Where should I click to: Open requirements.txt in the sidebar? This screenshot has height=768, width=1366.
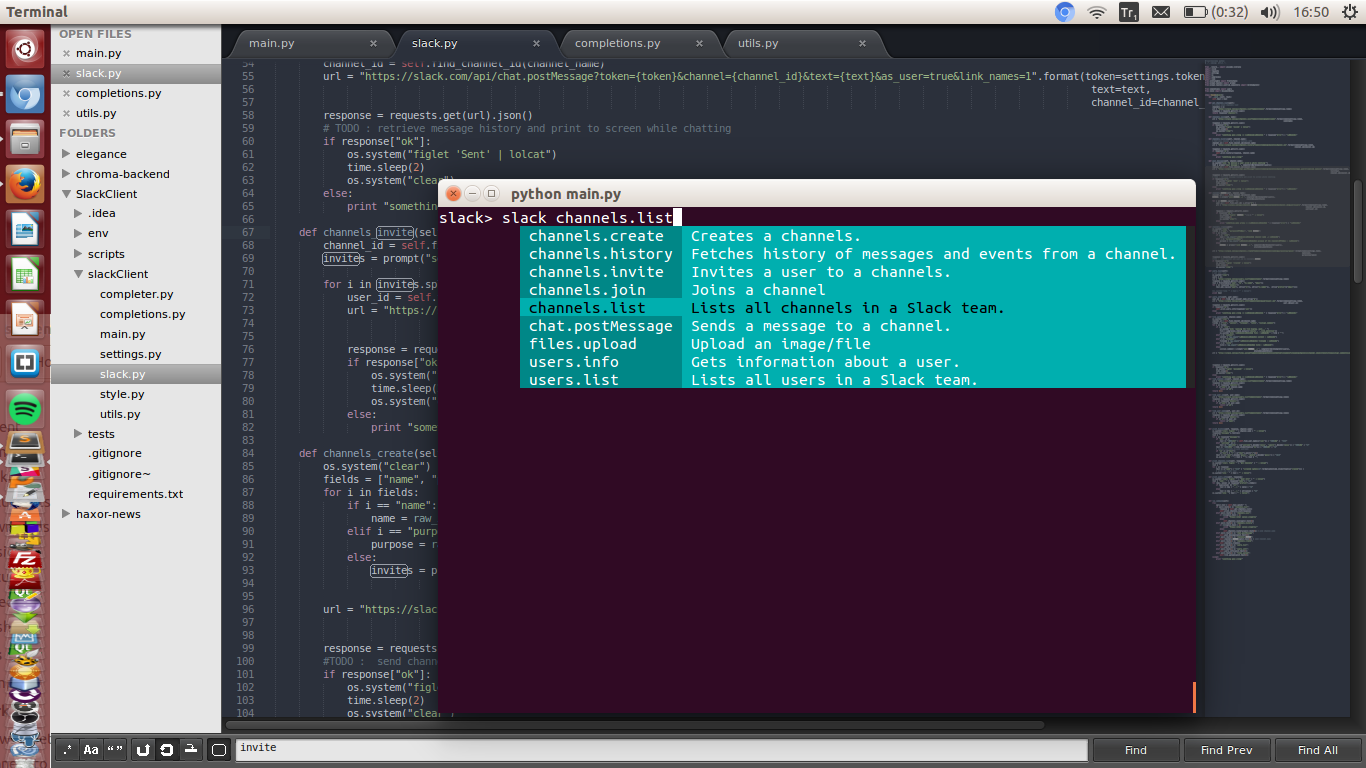135,494
